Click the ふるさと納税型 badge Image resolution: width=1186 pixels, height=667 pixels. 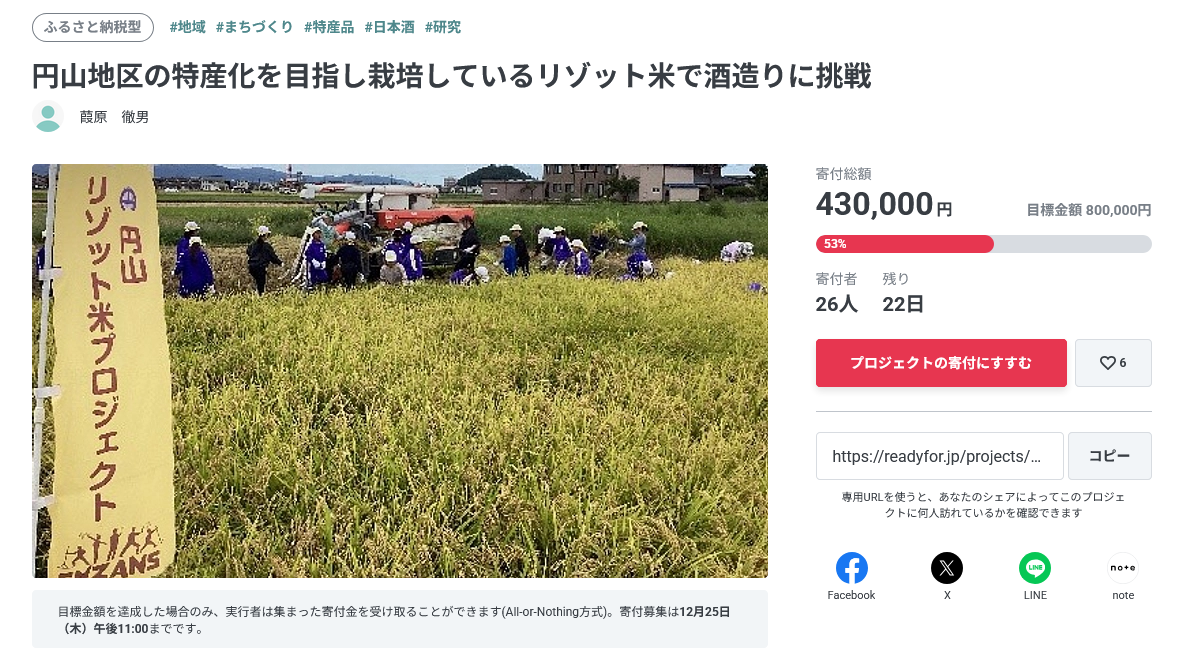[93, 27]
